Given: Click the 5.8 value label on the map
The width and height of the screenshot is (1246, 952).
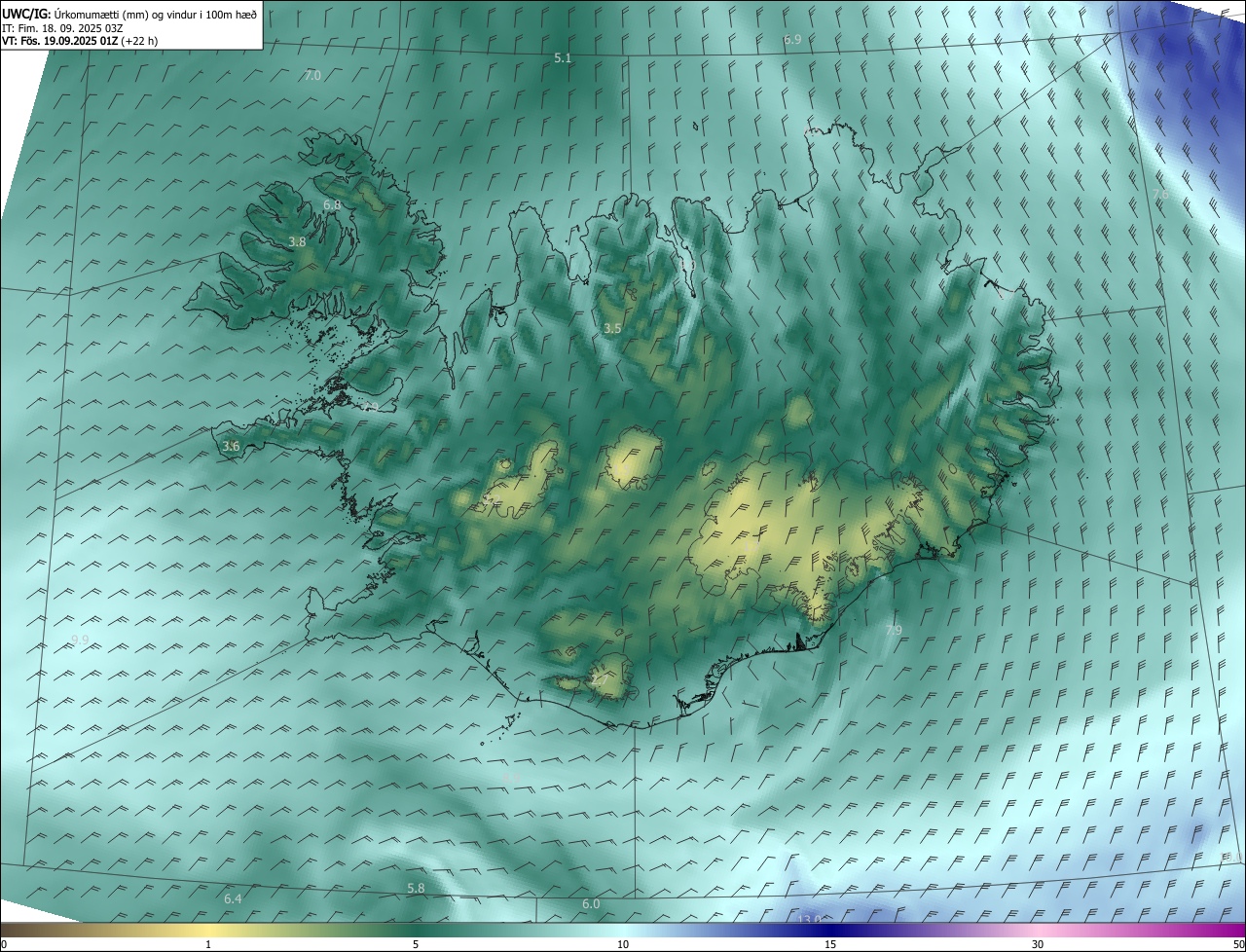Looking at the screenshot, I should pos(416,889).
